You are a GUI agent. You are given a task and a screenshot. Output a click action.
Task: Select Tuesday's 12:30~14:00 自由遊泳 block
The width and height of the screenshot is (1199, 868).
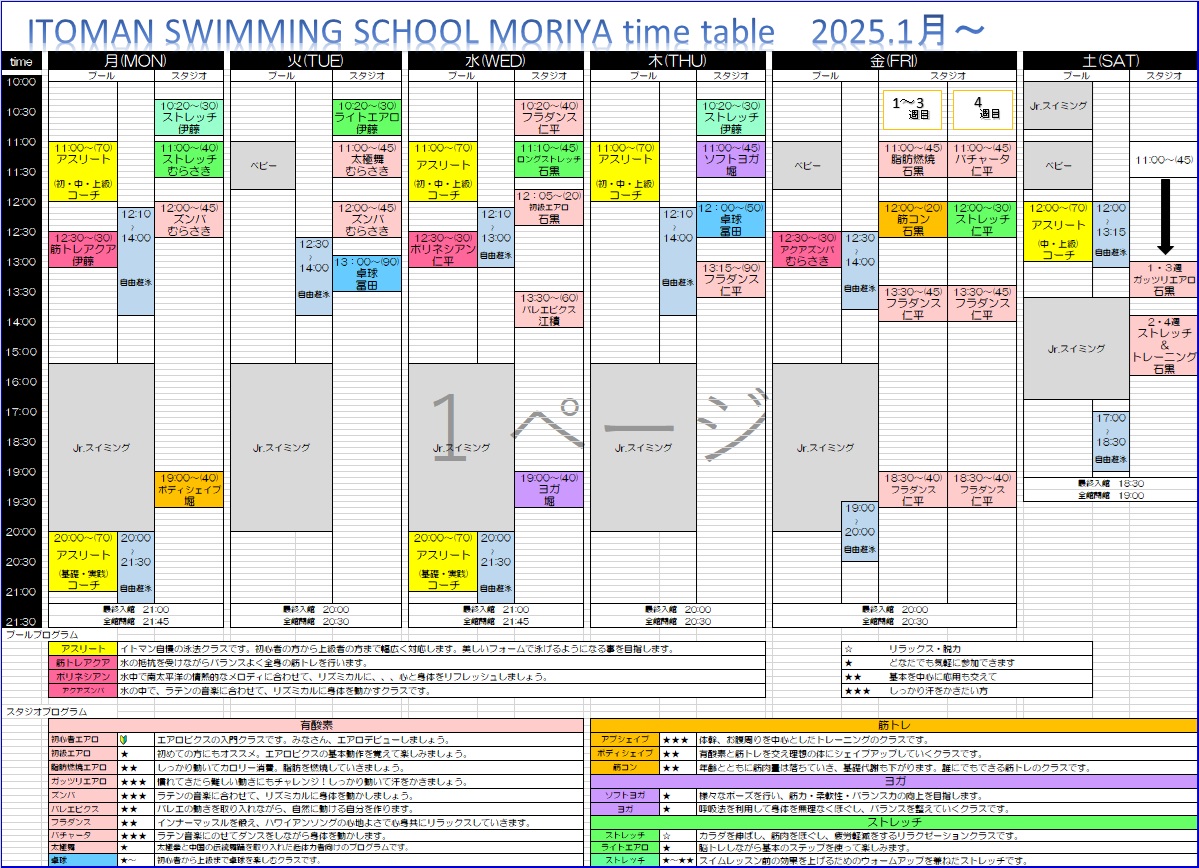tap(314, 276)
